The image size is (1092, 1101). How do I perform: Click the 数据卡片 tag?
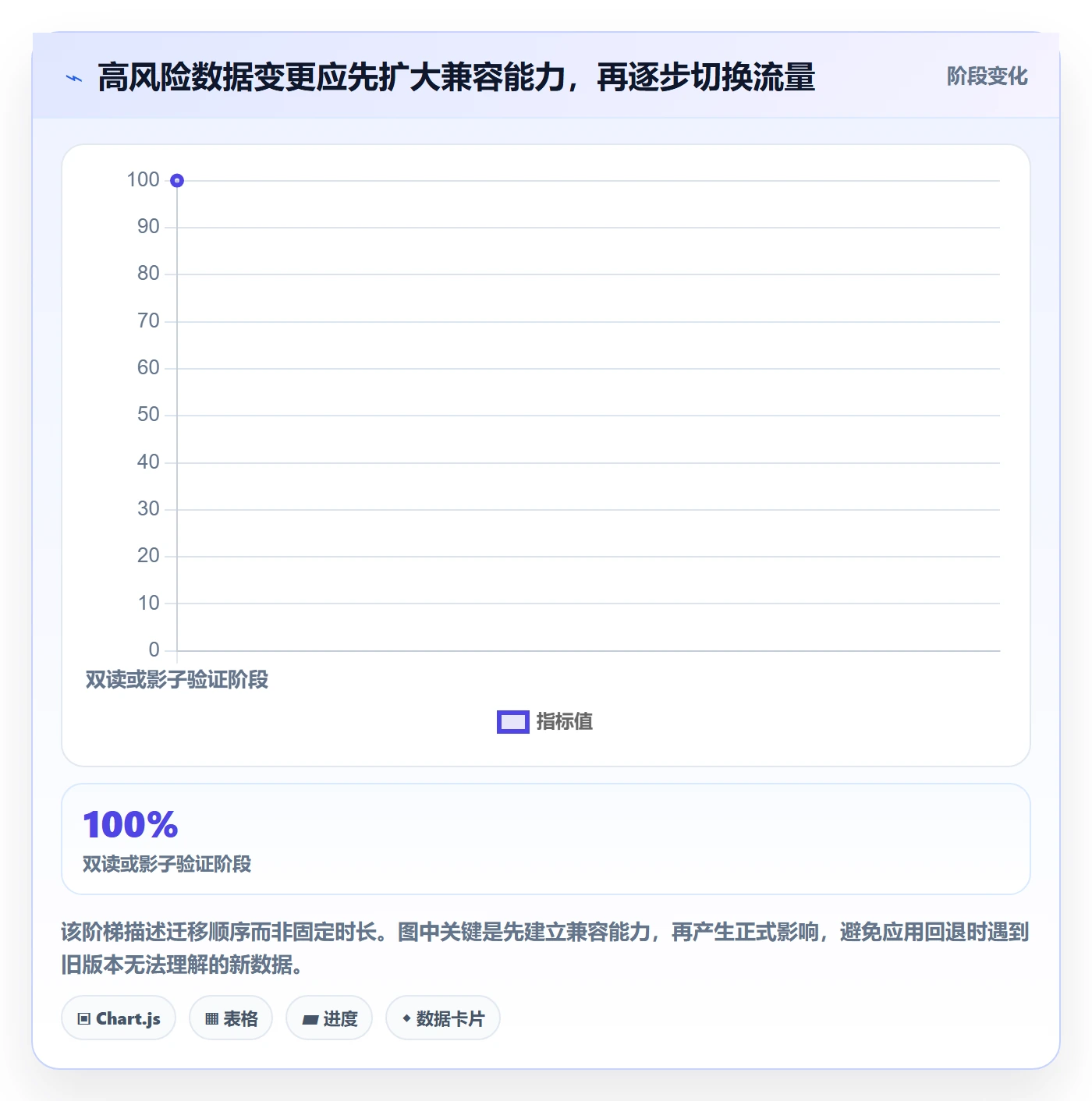coord(443,1018)
